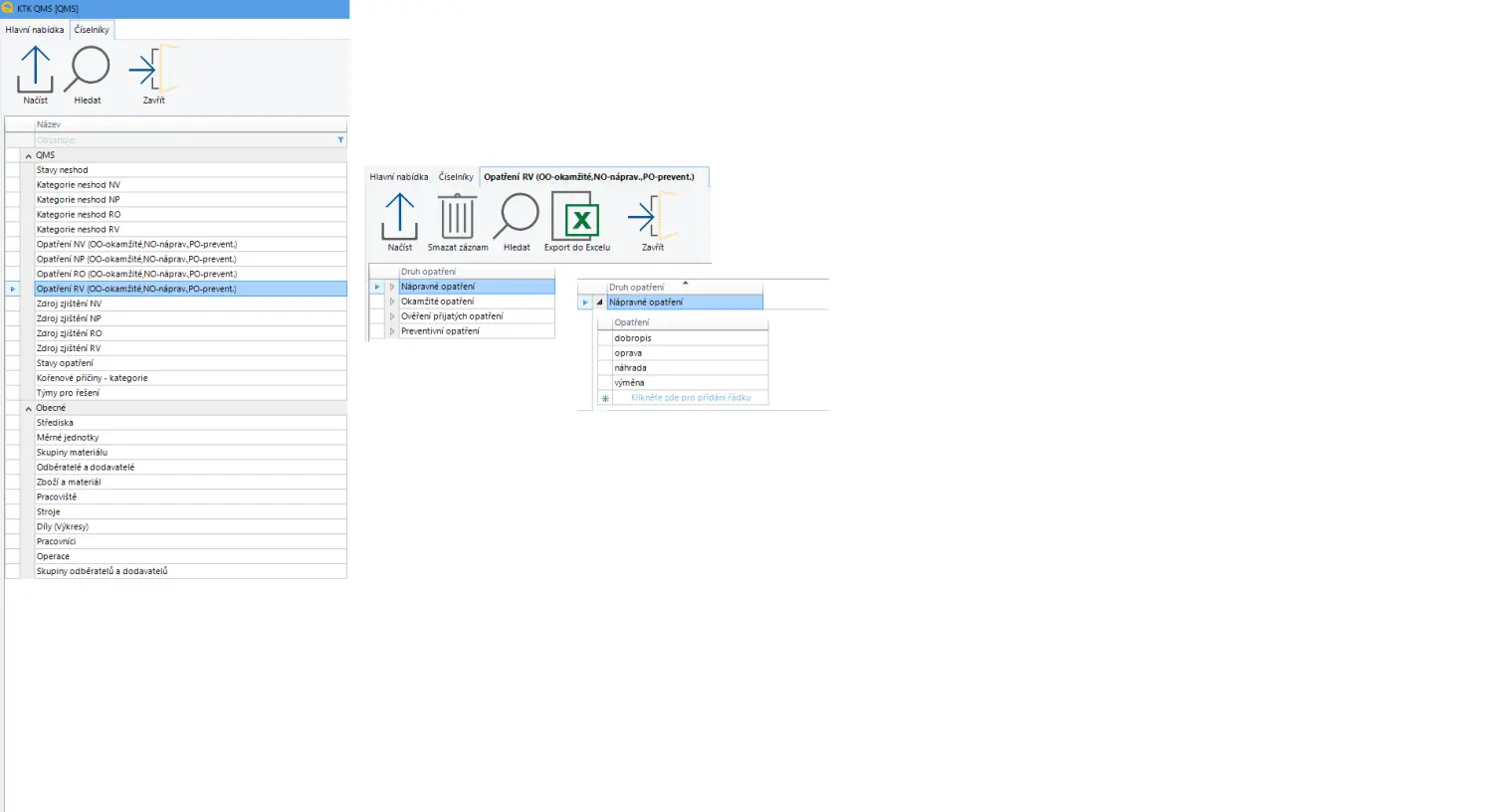Click Hledat magnifier beside the Zavřít icon in top-left toolbar

pos(88,71)
